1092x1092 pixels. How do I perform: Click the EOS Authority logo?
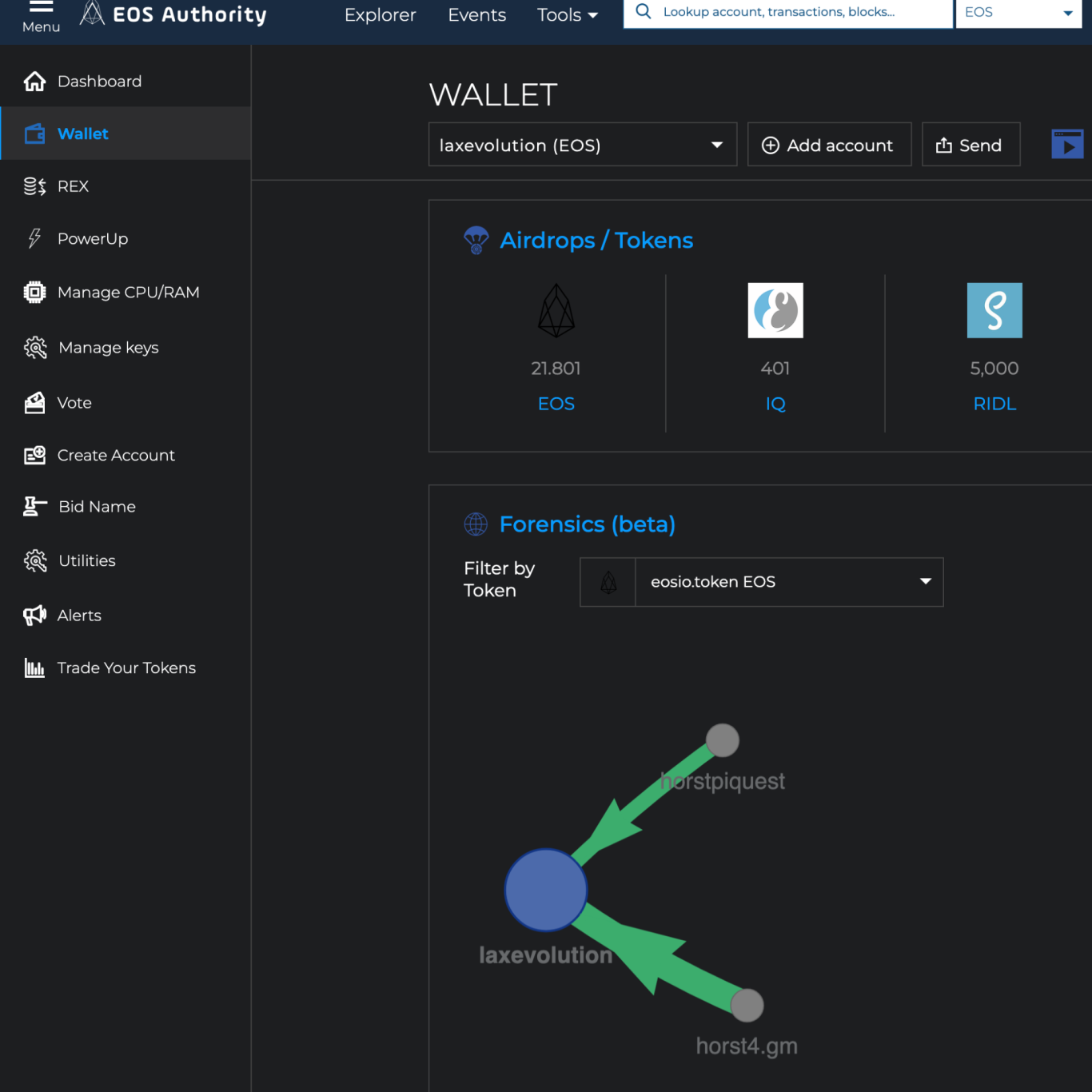pyautogui.click(x=173, y=14)
